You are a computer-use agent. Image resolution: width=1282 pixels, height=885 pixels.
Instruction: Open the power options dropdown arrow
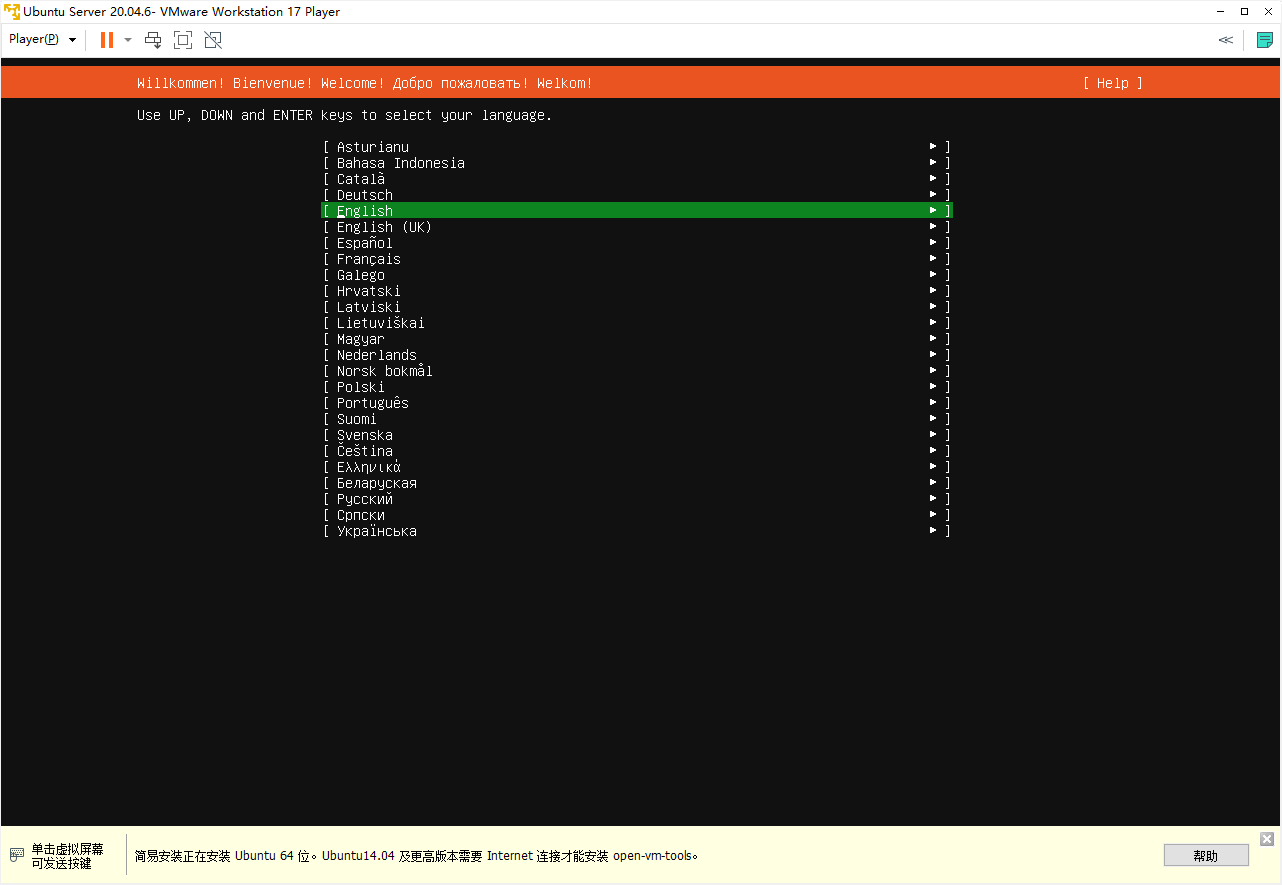[128, 40]
